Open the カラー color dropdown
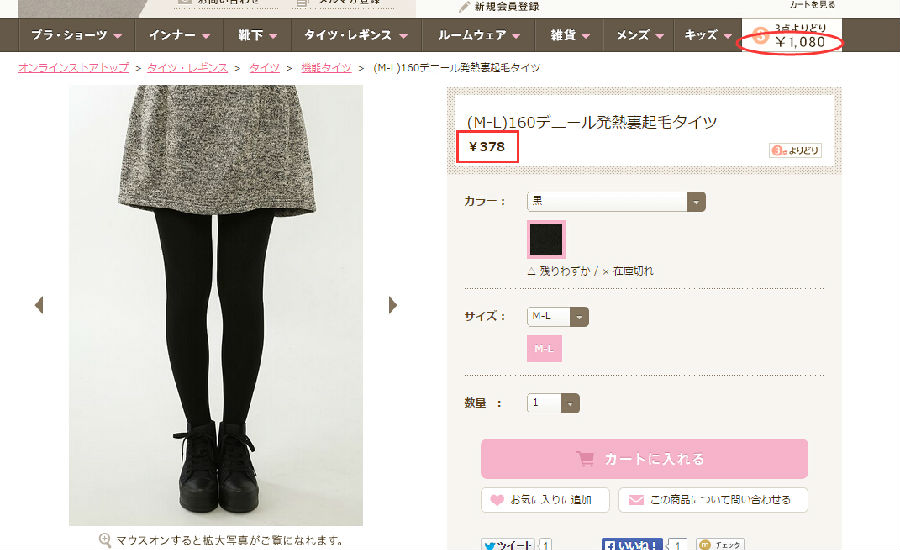Viewport: 900px width, 550px height. pos(616,202)
